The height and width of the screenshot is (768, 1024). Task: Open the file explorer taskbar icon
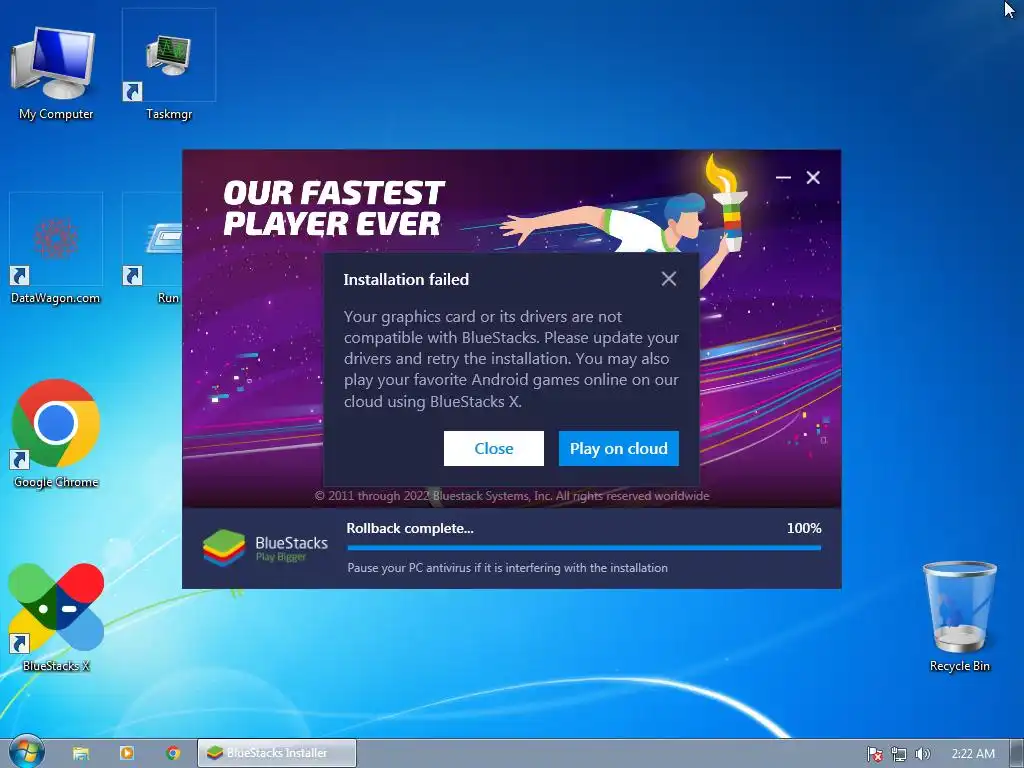tap(81, 753)
